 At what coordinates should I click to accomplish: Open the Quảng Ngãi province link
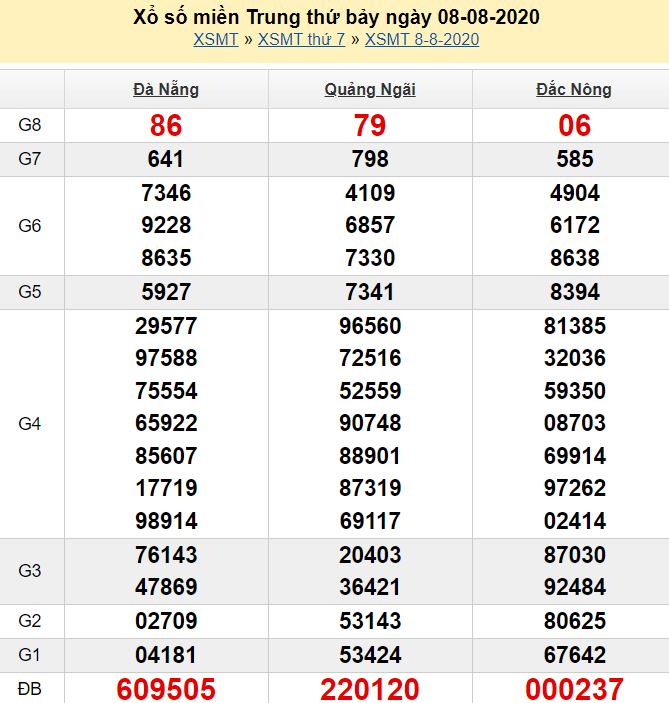(370, 90)
